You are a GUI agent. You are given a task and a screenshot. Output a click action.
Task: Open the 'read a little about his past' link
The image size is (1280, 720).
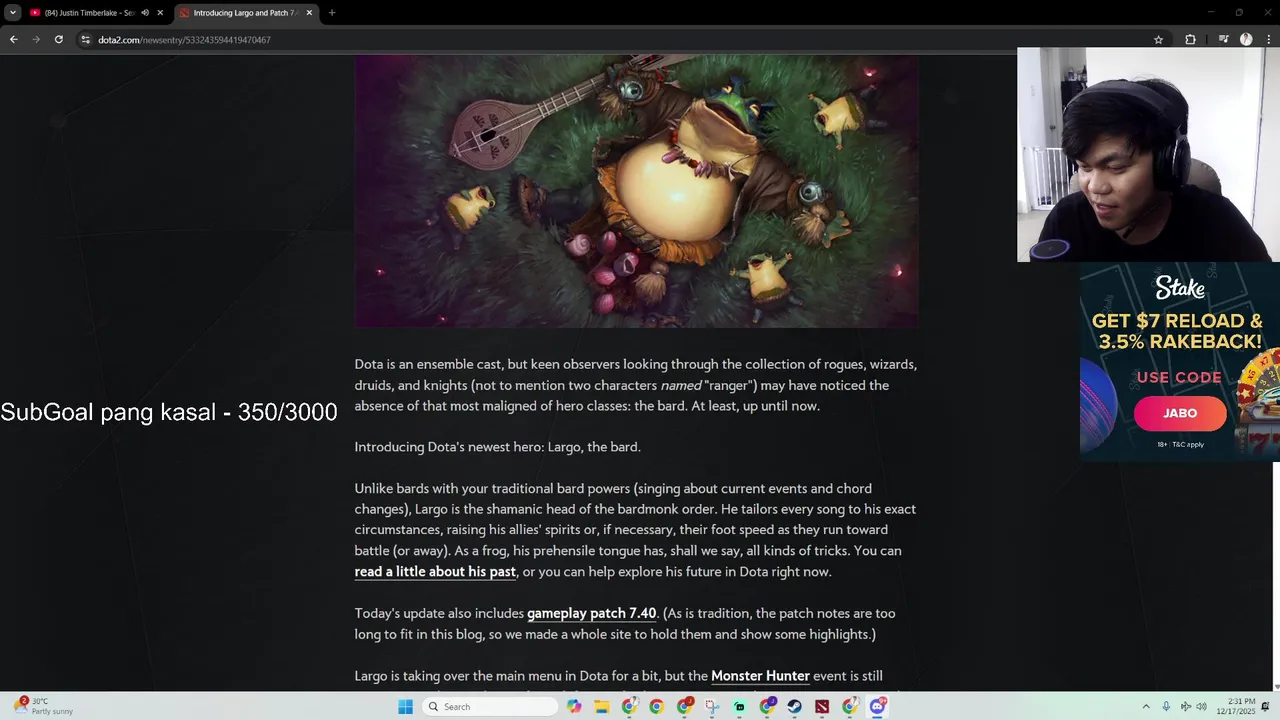click(x=435, y=572)
